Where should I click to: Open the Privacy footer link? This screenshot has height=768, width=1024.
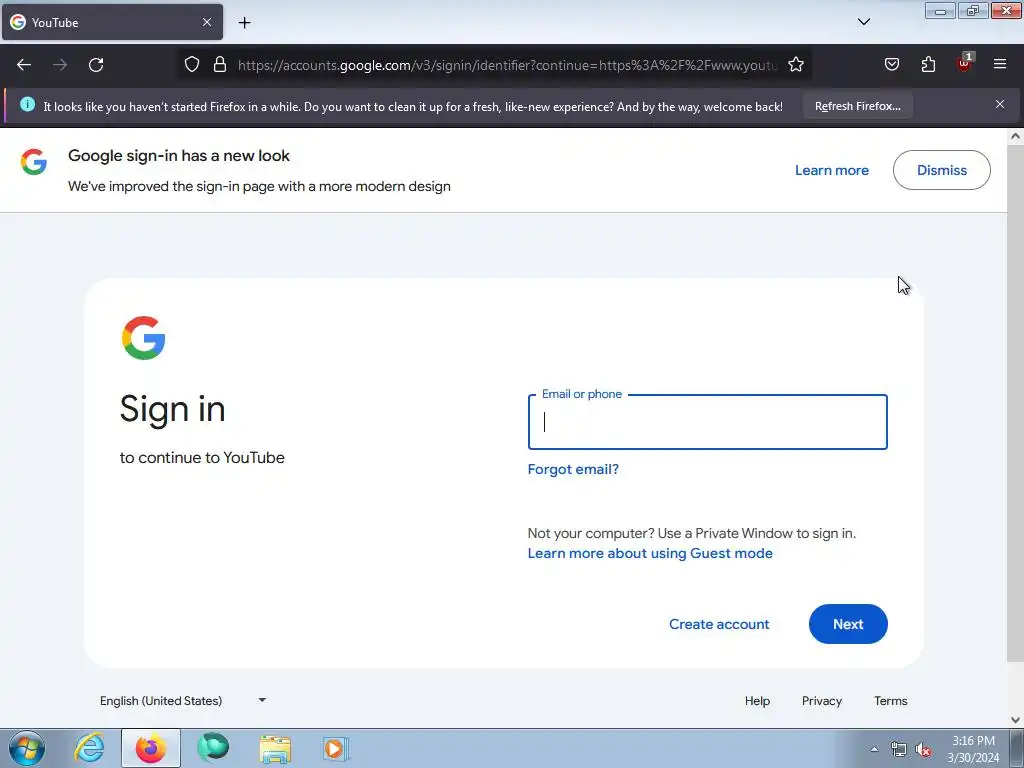pos(822,701)
